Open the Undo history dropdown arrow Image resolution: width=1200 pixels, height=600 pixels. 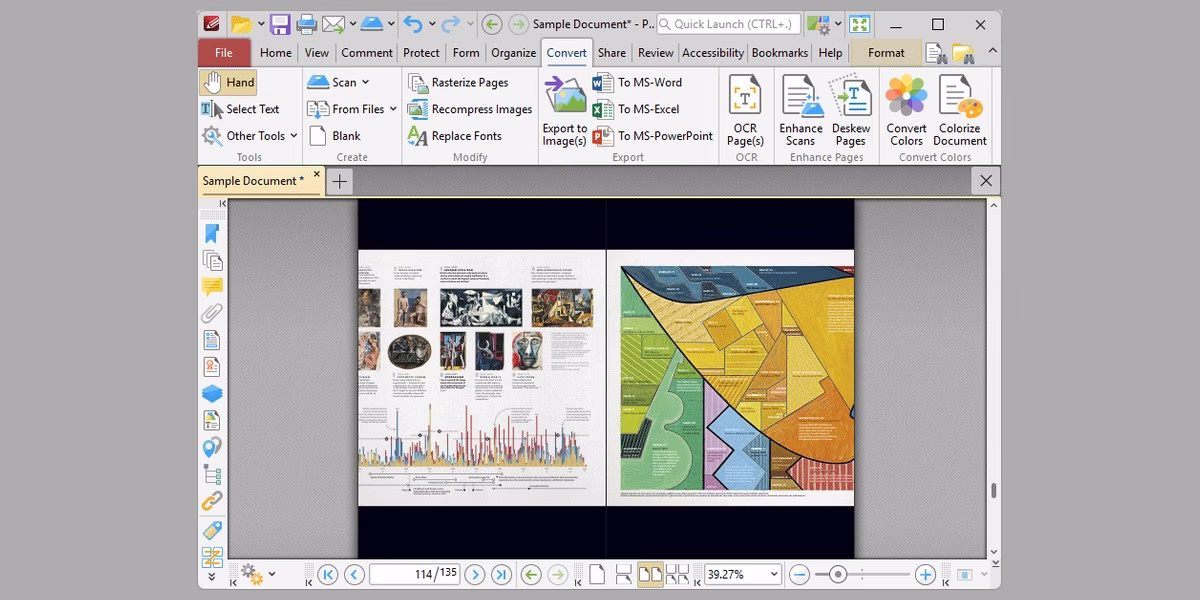(432, 24)
